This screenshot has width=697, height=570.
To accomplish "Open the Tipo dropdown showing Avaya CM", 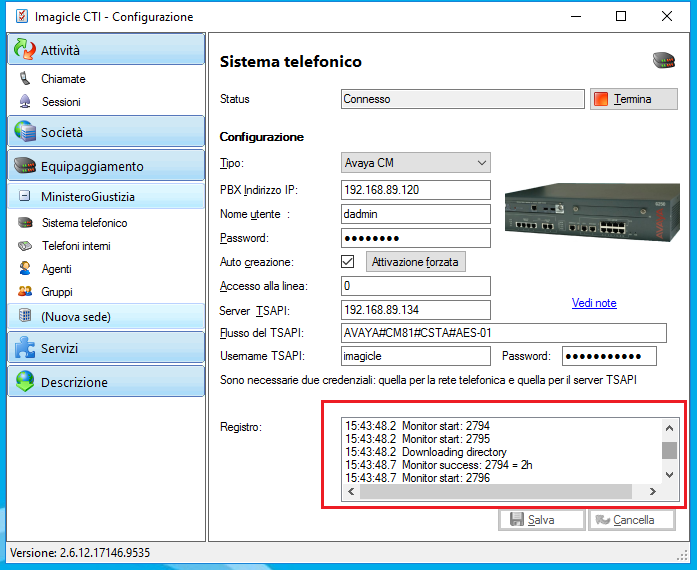I will tap(416, 163).
